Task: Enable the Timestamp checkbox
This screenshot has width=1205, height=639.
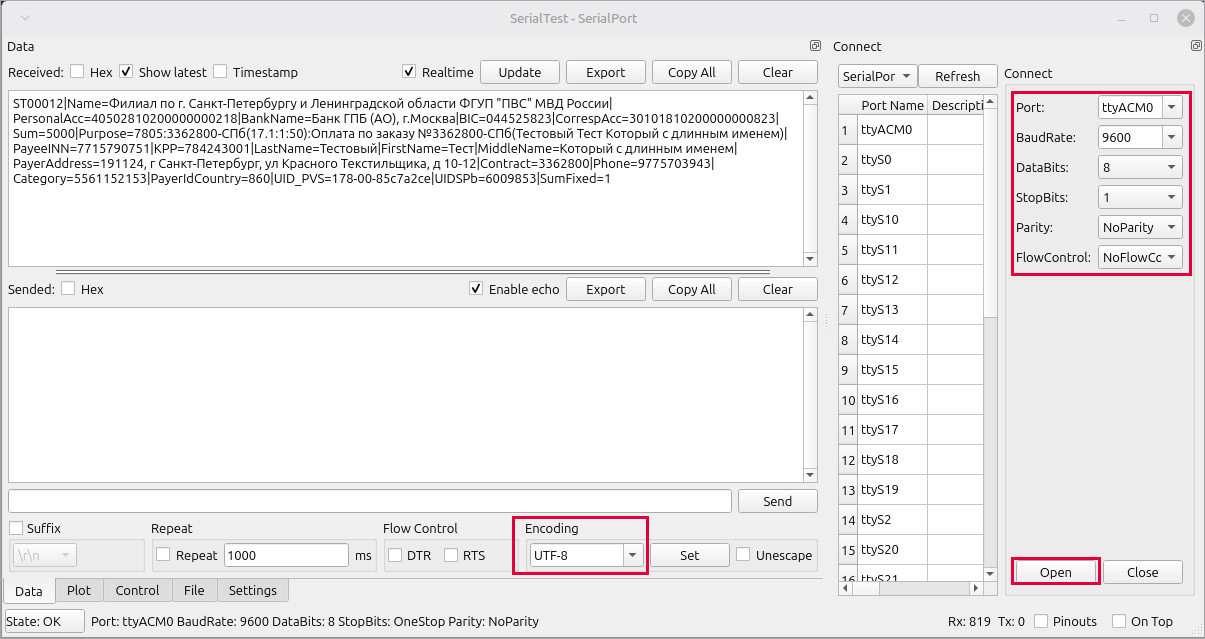Action: 221,72
